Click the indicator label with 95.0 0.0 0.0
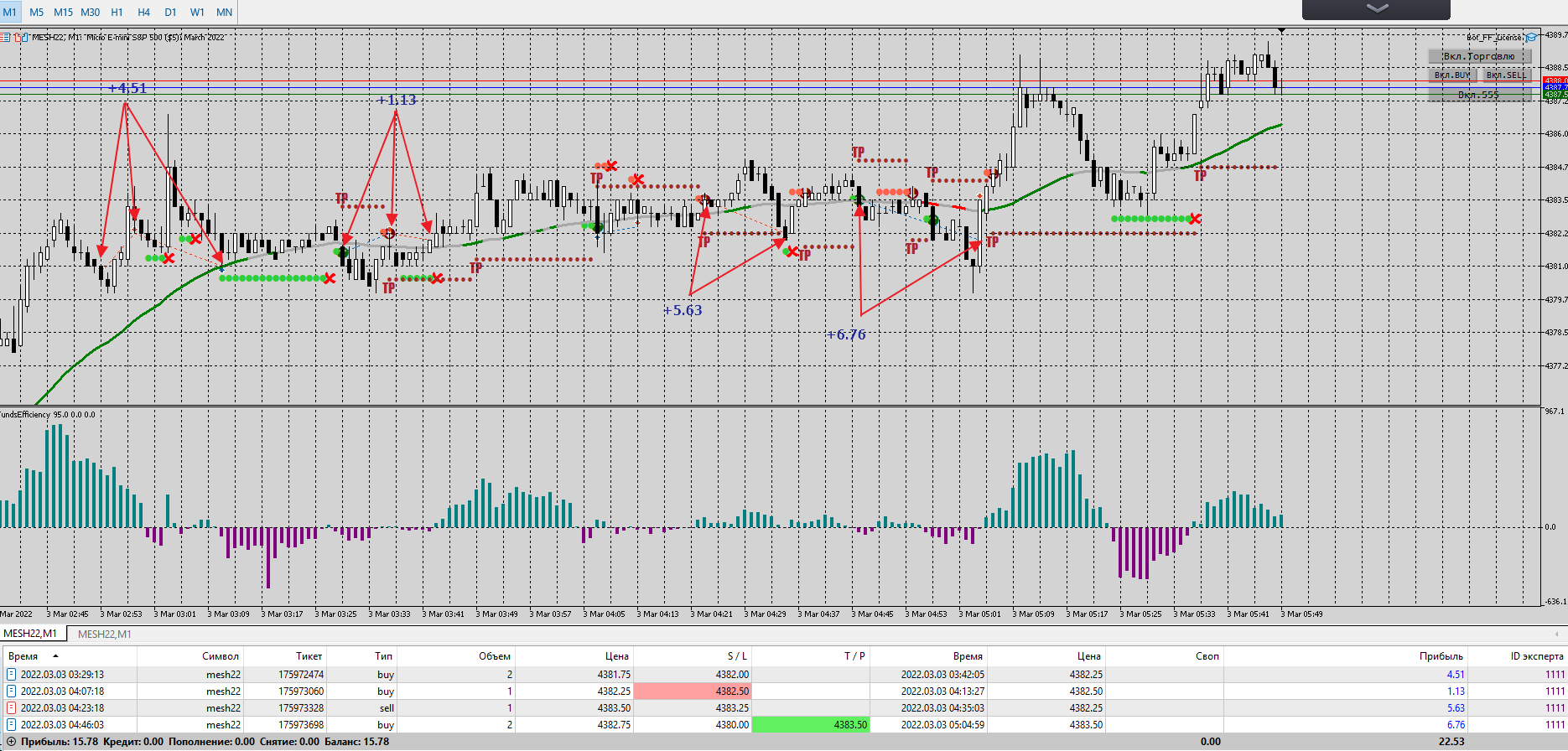 click(x=48, y=414)
